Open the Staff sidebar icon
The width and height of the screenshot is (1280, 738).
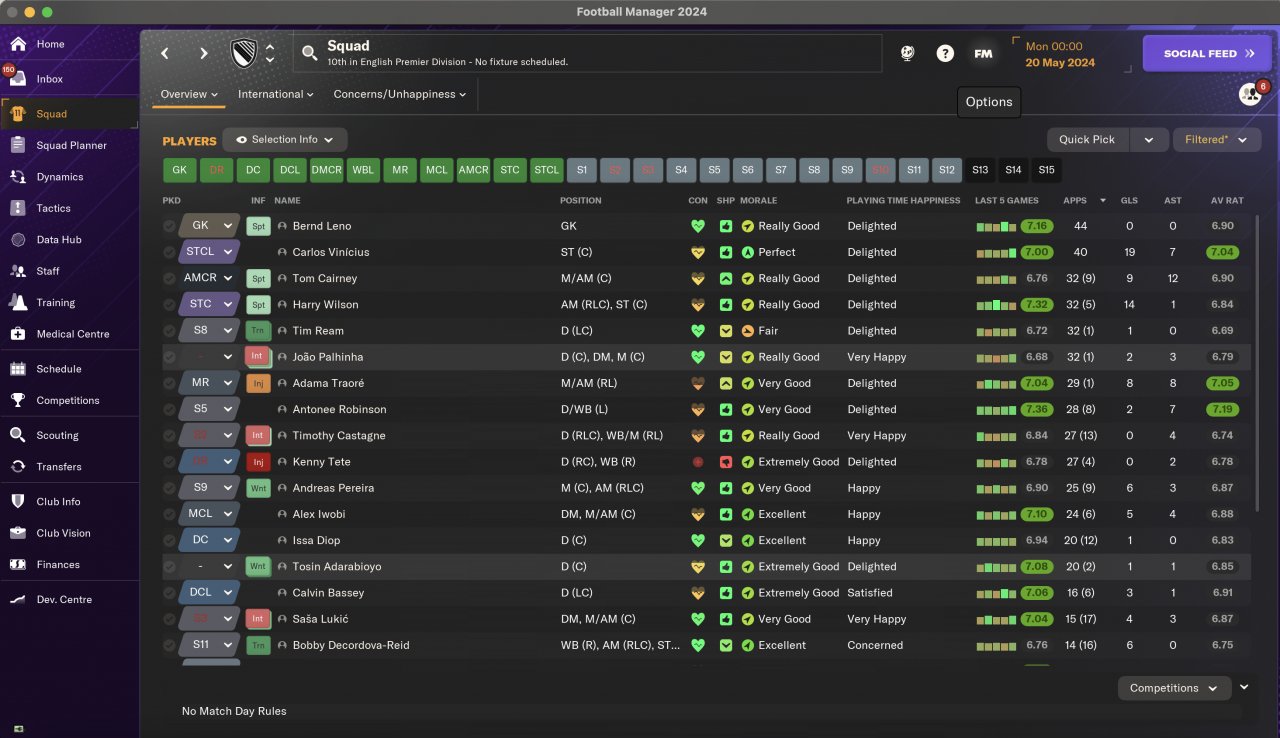click(18, 271)
